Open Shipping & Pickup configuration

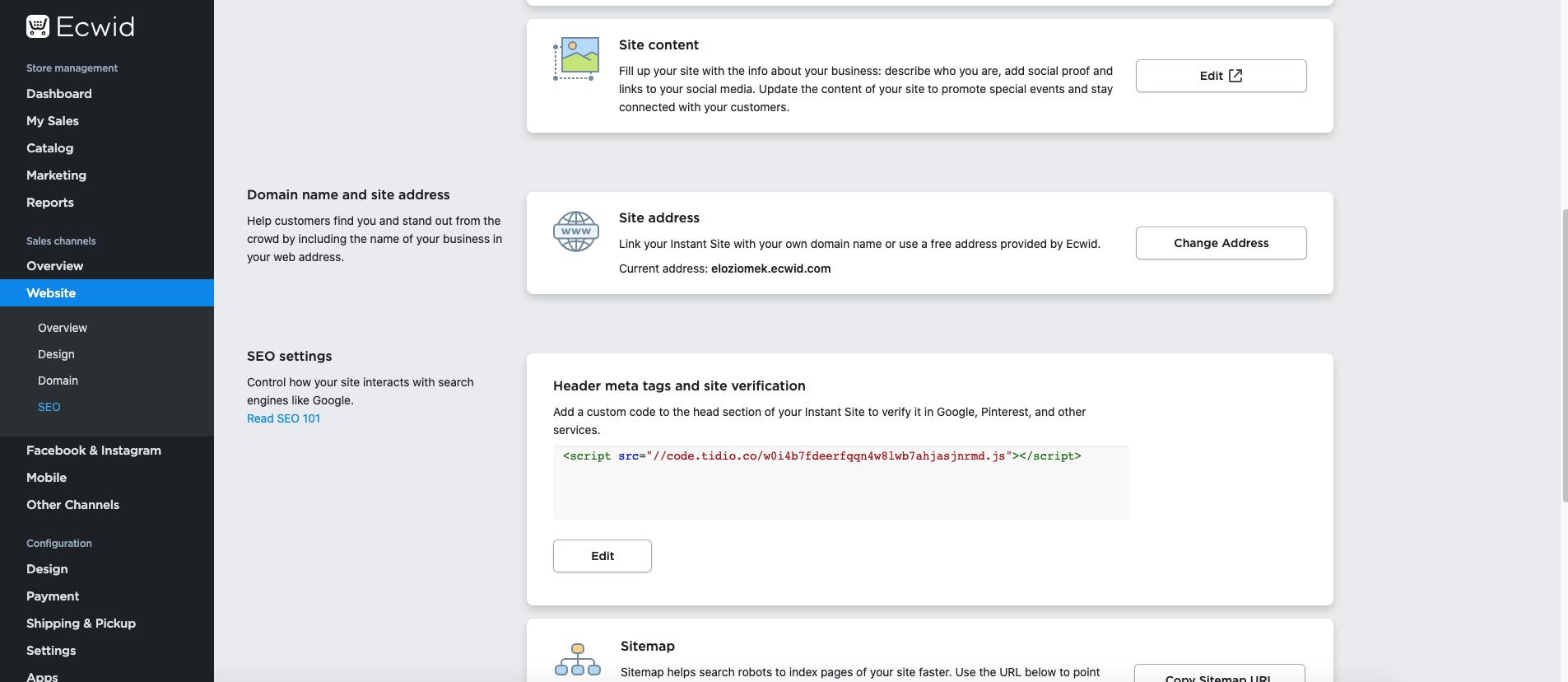click(x=81, y=624)
